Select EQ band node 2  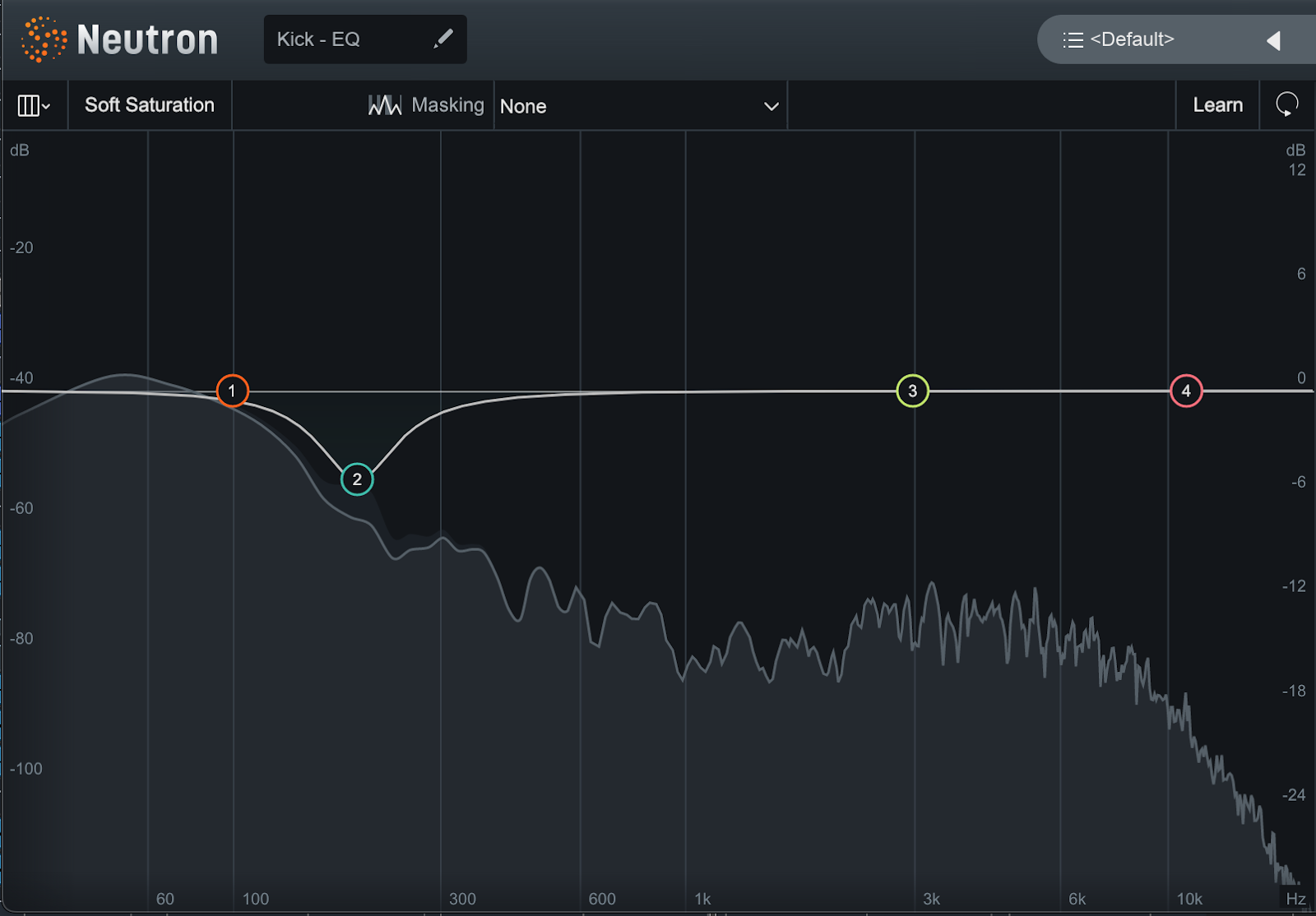[x=357, y=479]
